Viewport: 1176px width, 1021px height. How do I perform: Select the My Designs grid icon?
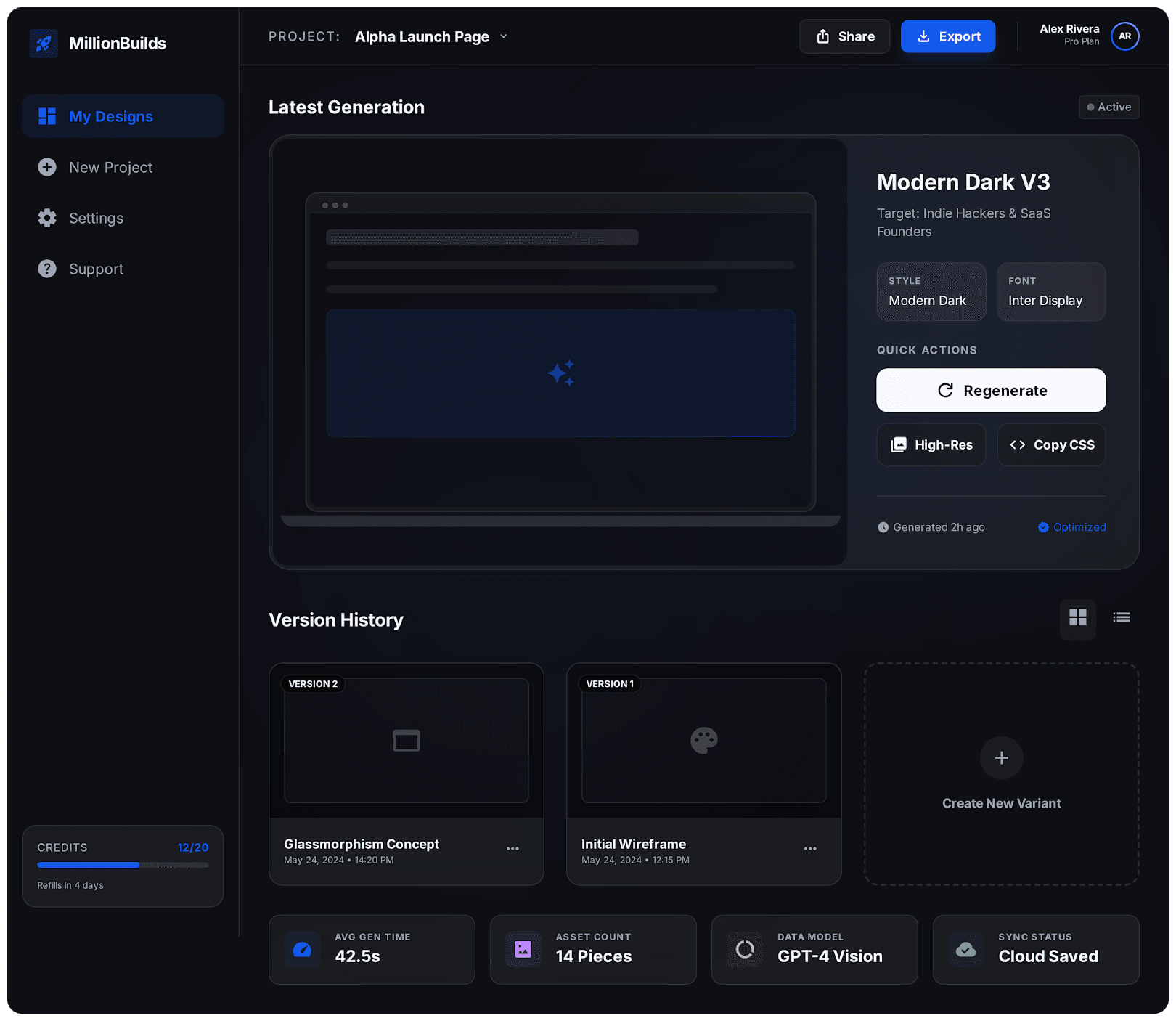[47, 115]
